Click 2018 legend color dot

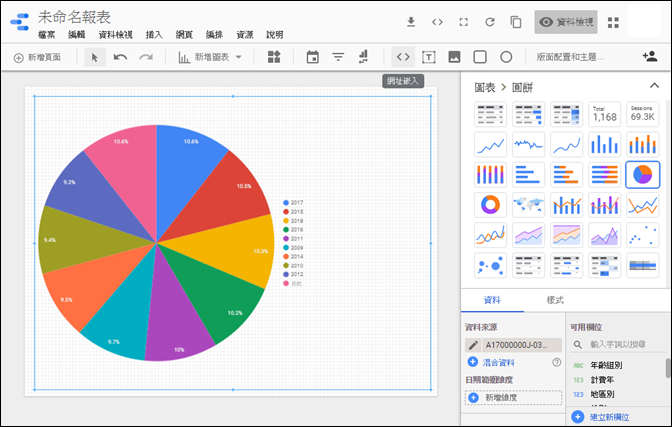[x=286, y=221]
